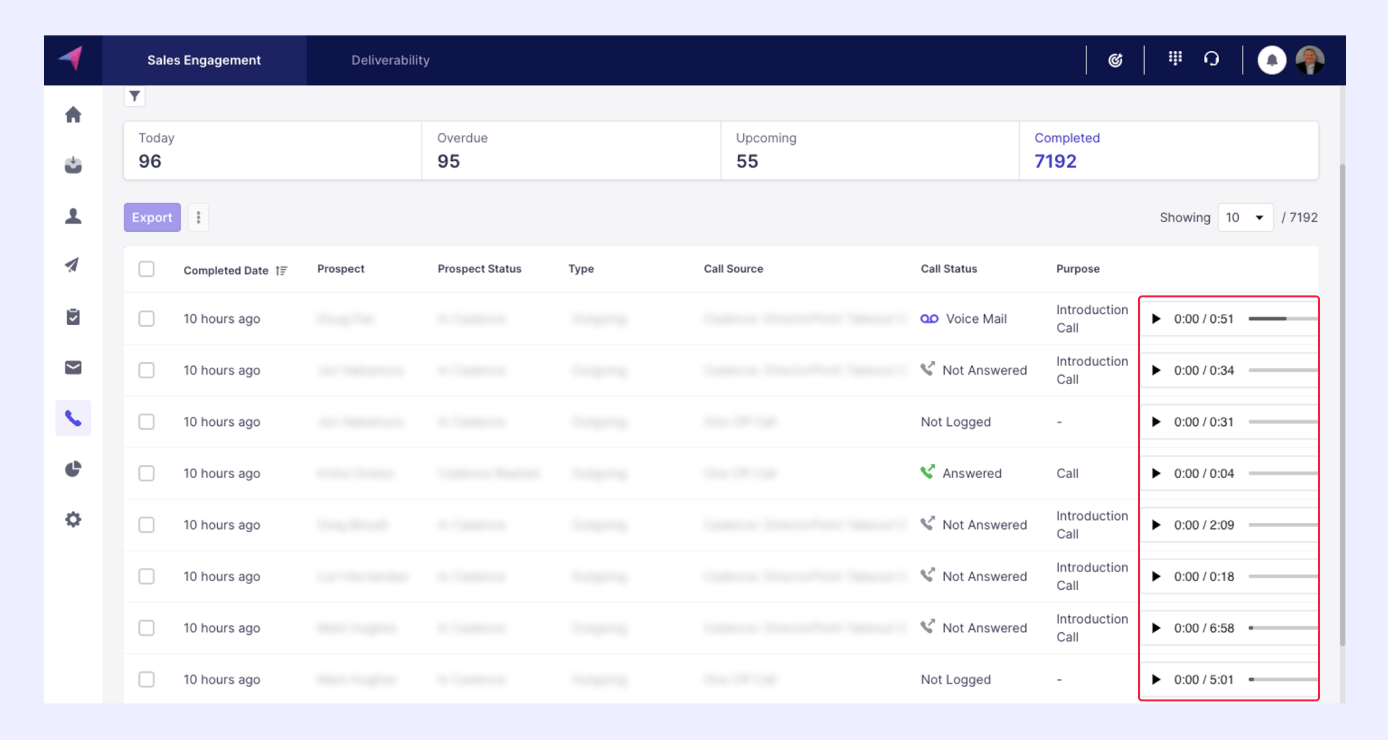Open the Contacts person icon in sidebar
This screenshot has height=740, width=1388.
tap(73, 216)
